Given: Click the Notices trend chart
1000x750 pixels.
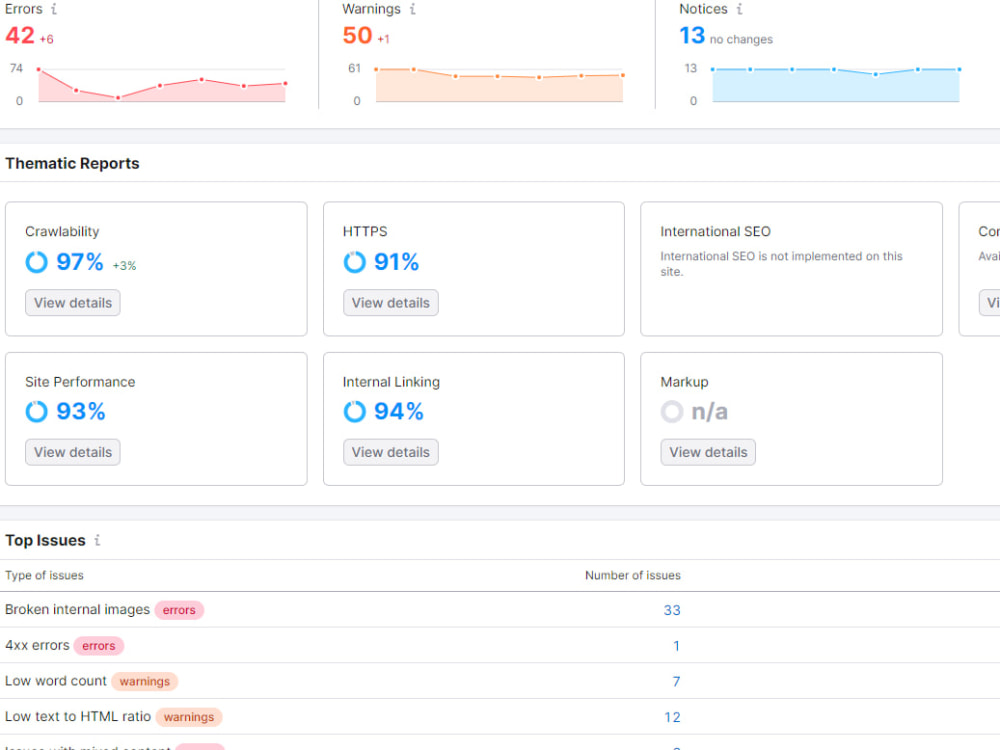Looking at the screenshot, I should click(836, 84).
